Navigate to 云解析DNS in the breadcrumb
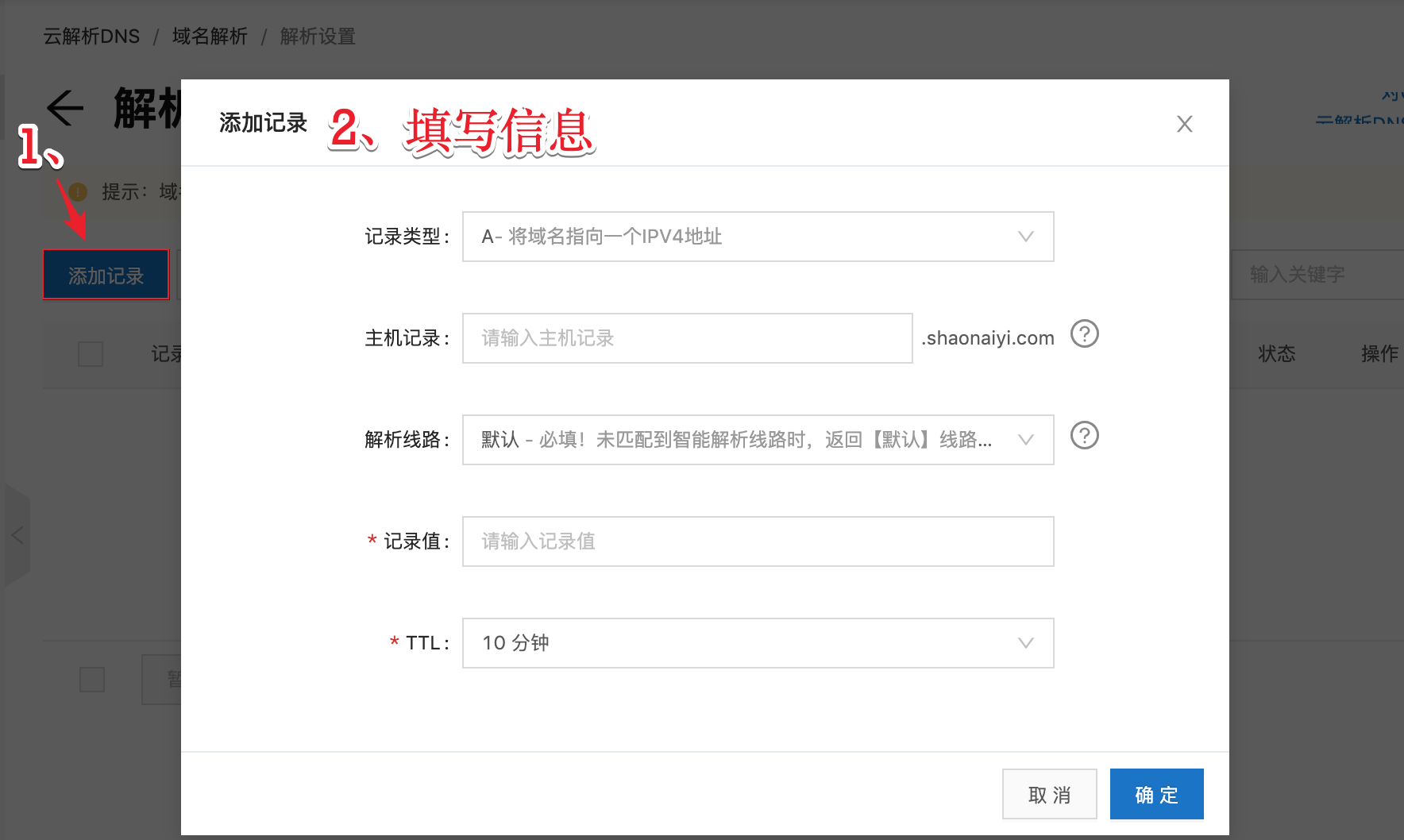Viewport: 1404px width, 840px height. (91, 36)
